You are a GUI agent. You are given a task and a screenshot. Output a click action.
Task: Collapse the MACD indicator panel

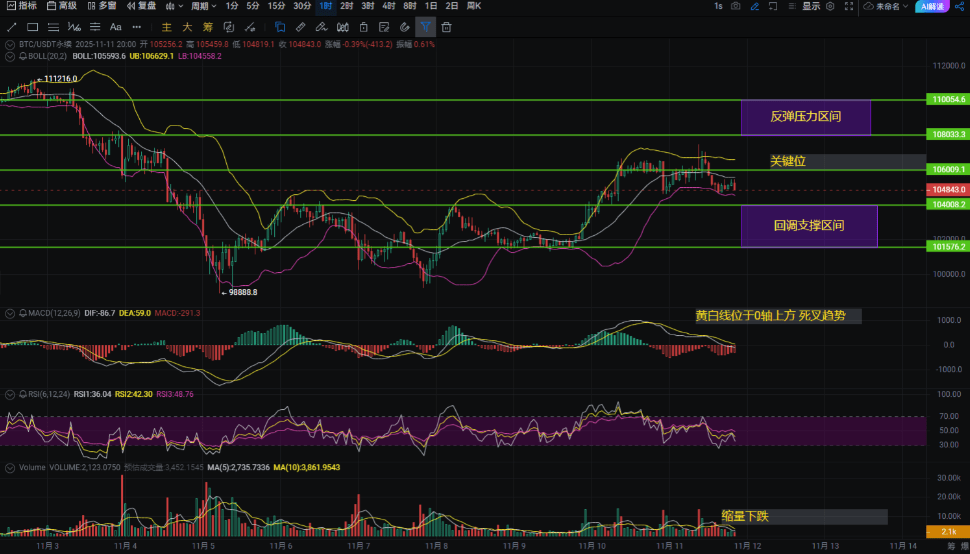tap(9, 313)
